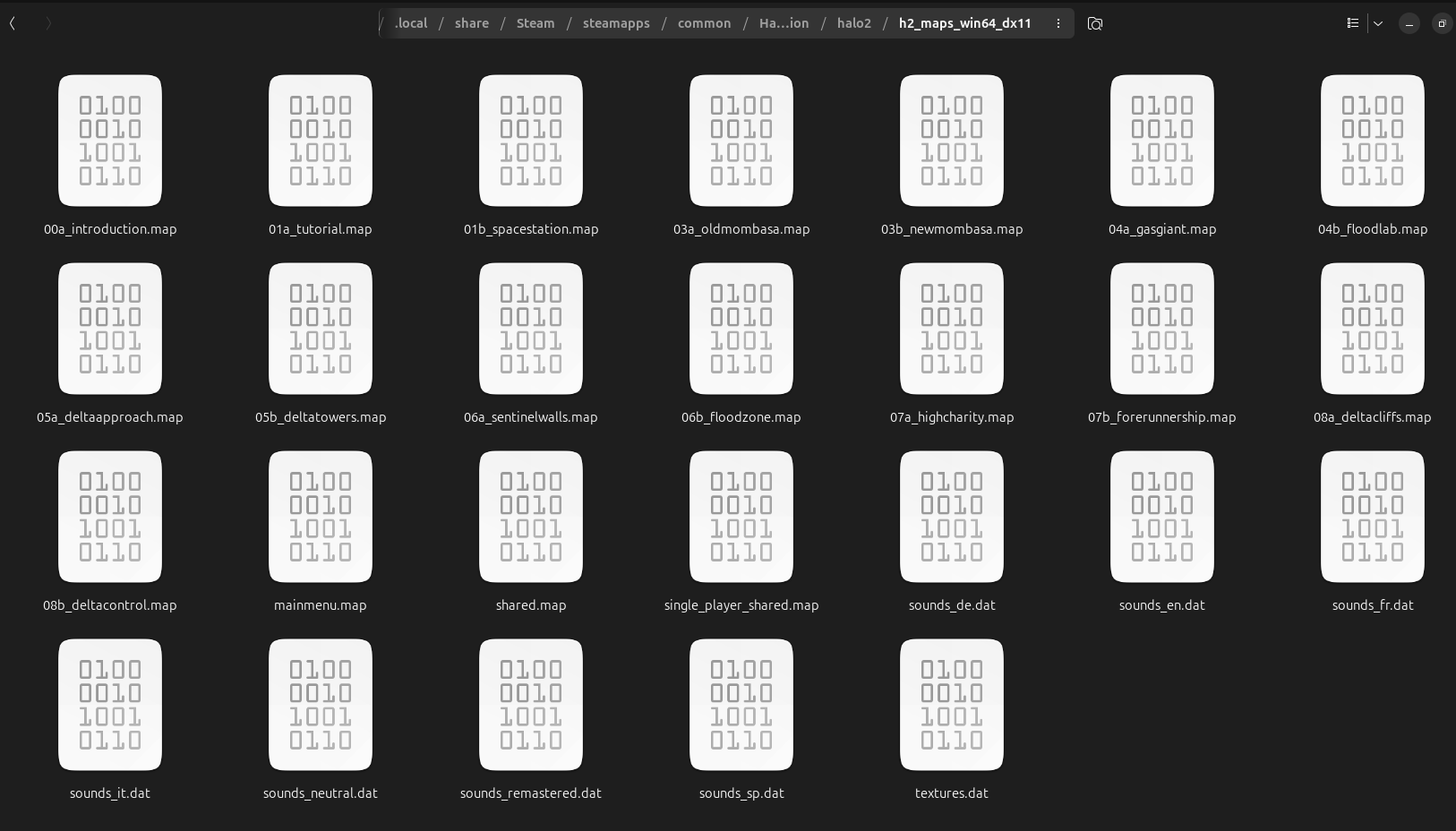Select 08a_deltacliffs.map file icon
This screenshot has height=831, width=1456.
[x=1373, y=329]
